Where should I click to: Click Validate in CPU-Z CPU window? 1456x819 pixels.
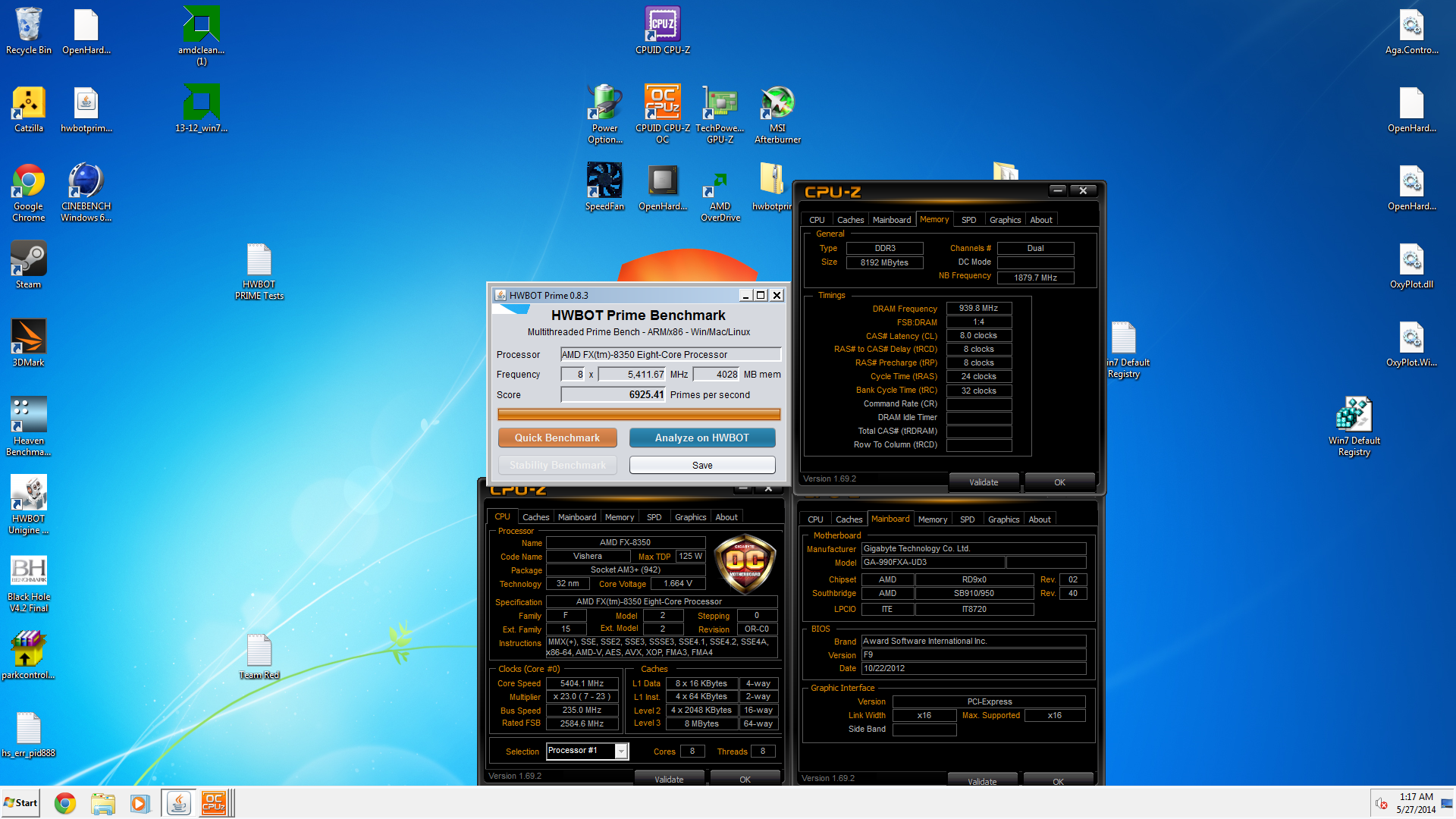[669, 779]
